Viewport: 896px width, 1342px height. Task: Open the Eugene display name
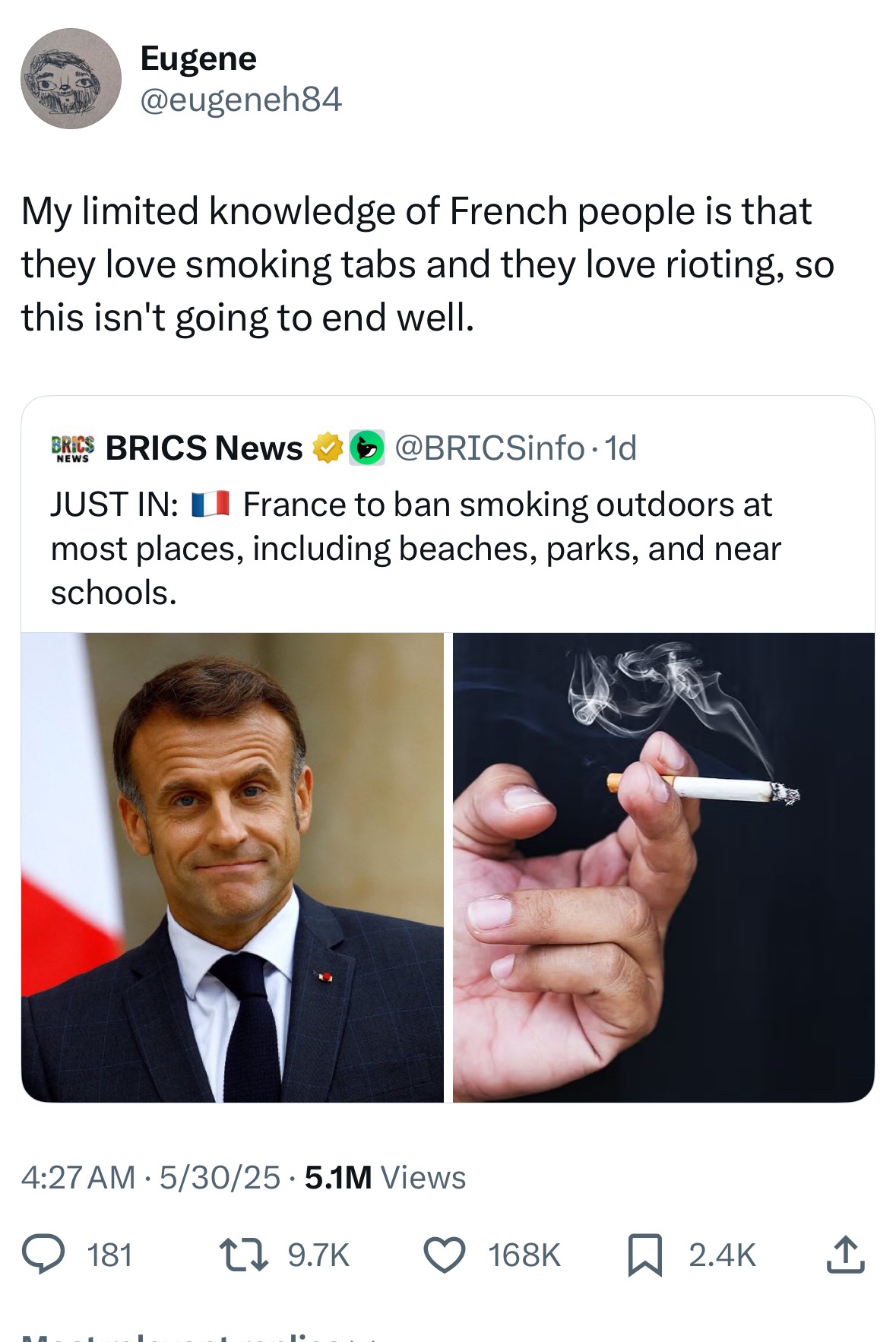click(x=198, y=59)
